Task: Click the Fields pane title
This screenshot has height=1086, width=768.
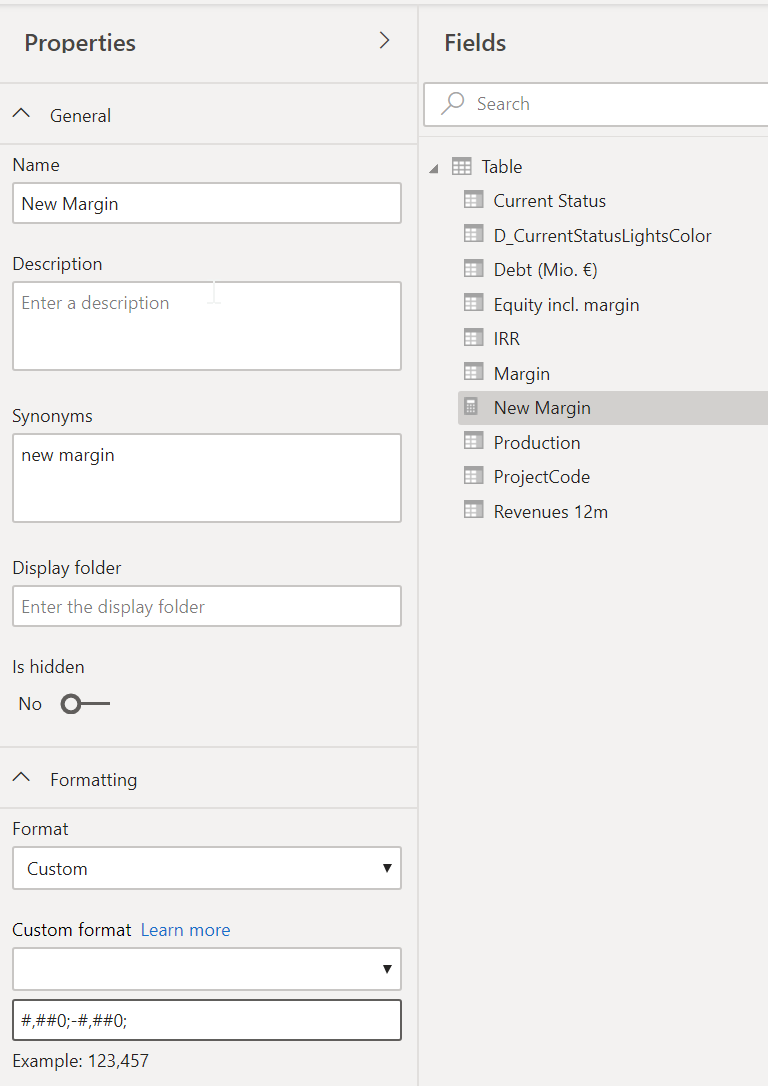Action: pyautogui.click(x=475, y=43)
